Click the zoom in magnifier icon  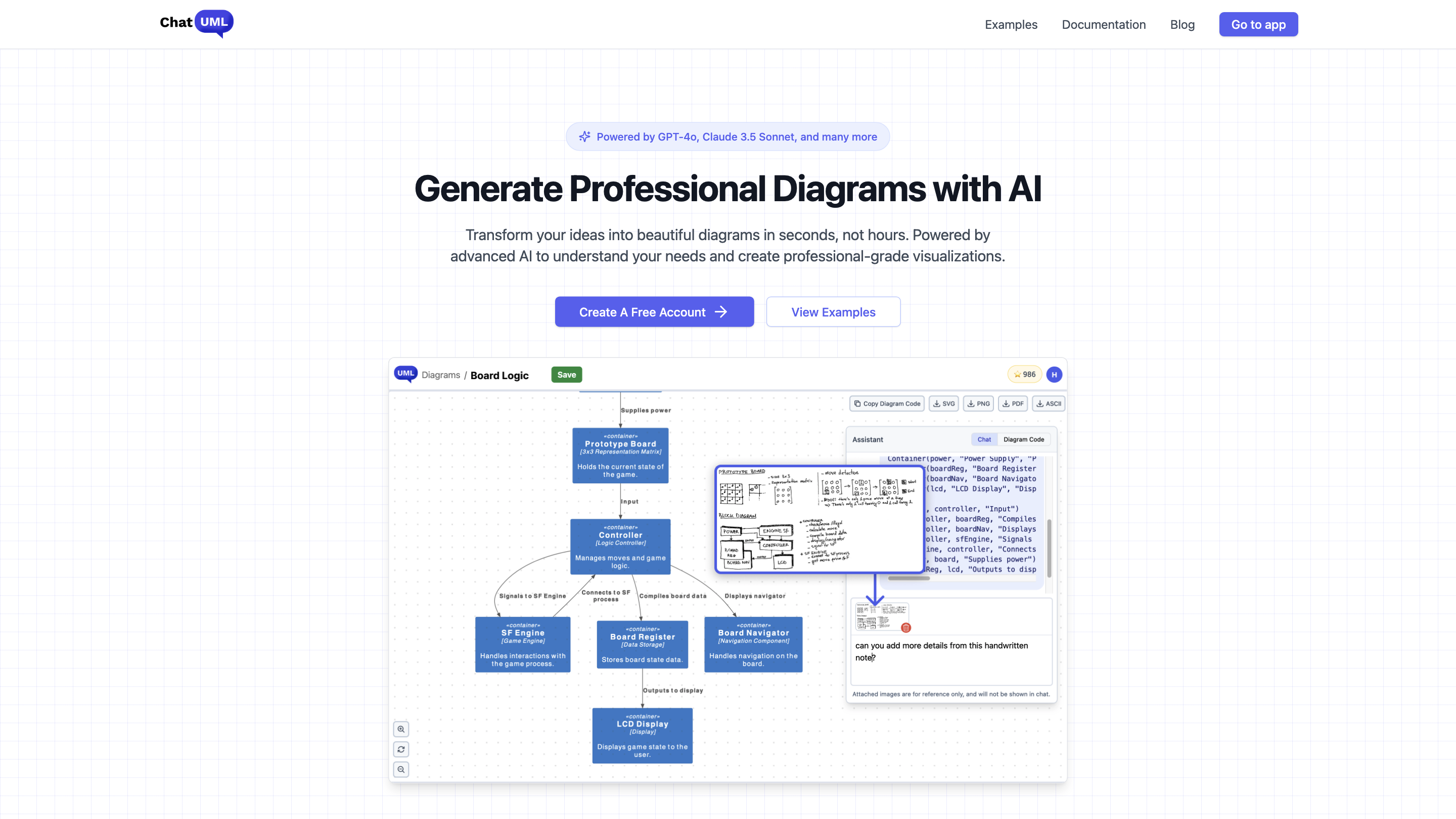point(401,729)
